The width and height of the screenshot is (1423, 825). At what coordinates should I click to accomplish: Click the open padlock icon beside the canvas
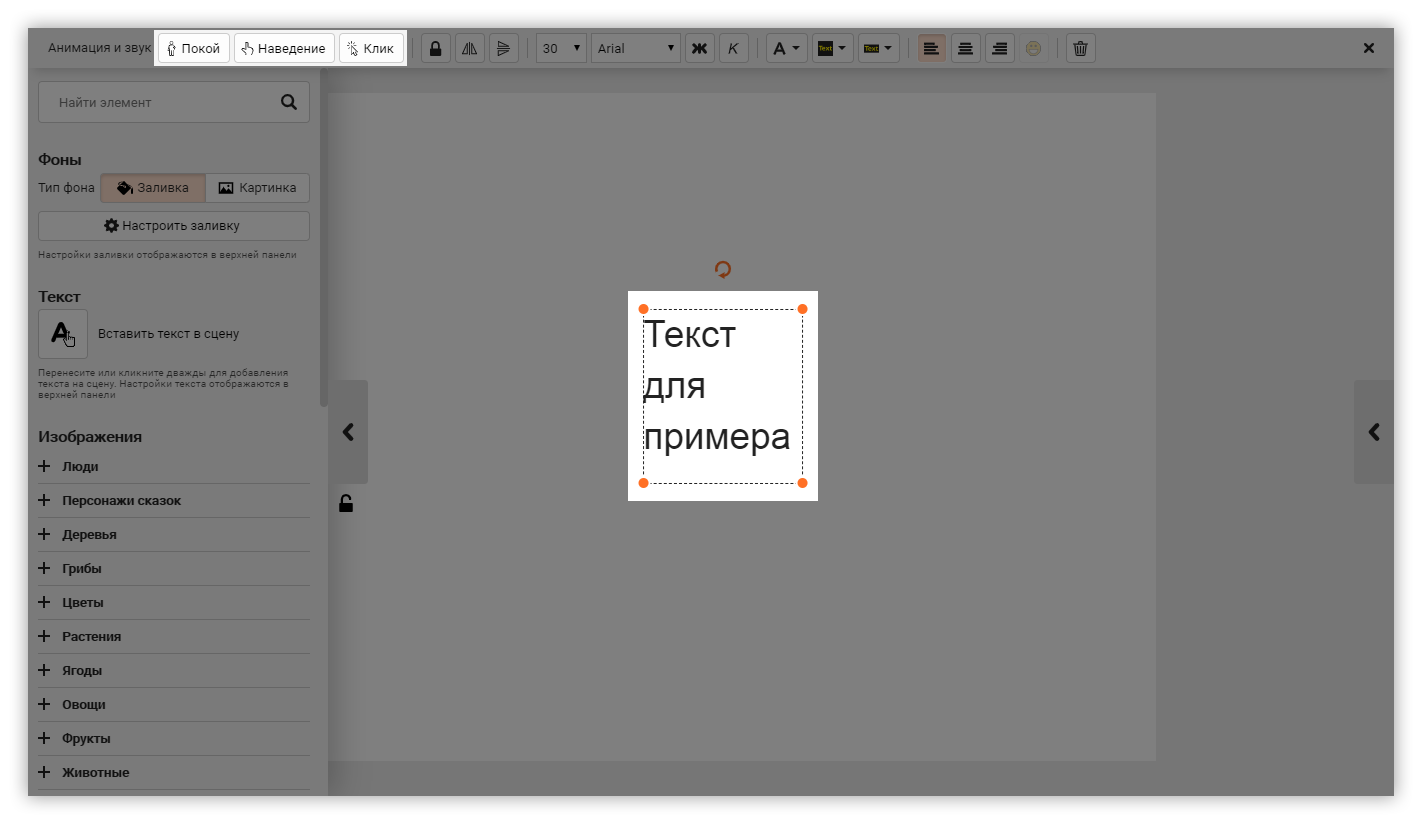(346, 503)
